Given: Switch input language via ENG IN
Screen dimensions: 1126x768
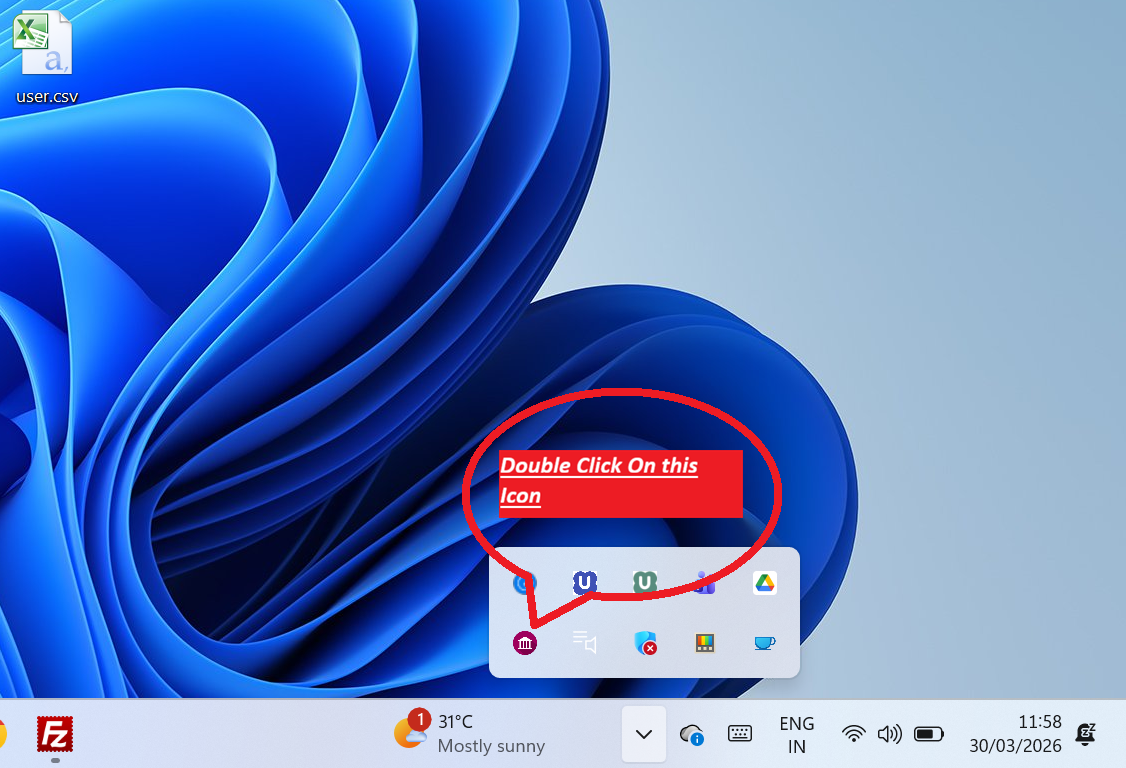Looking at the screenshot, I should (x=797, y=734).
